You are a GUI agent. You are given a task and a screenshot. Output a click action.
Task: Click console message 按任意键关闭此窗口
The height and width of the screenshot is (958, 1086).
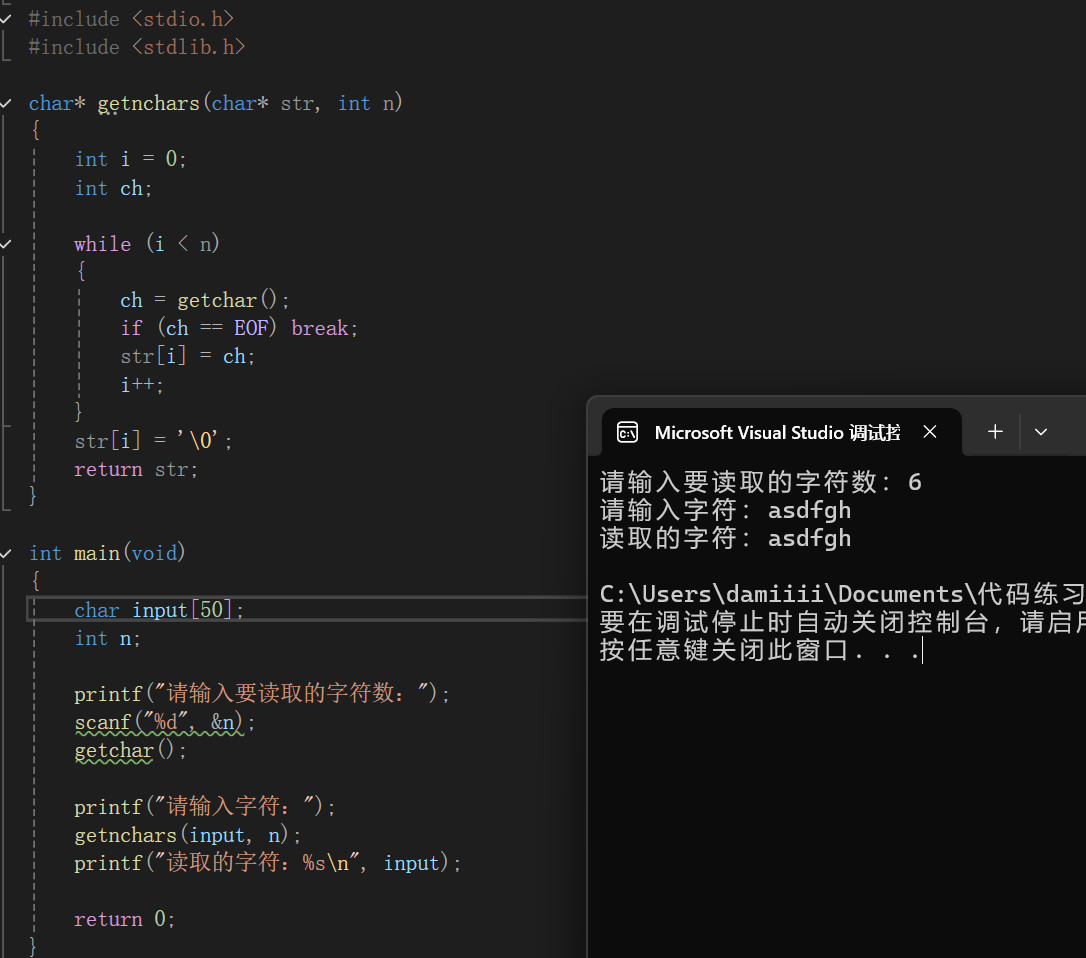(x=760, y=650)
